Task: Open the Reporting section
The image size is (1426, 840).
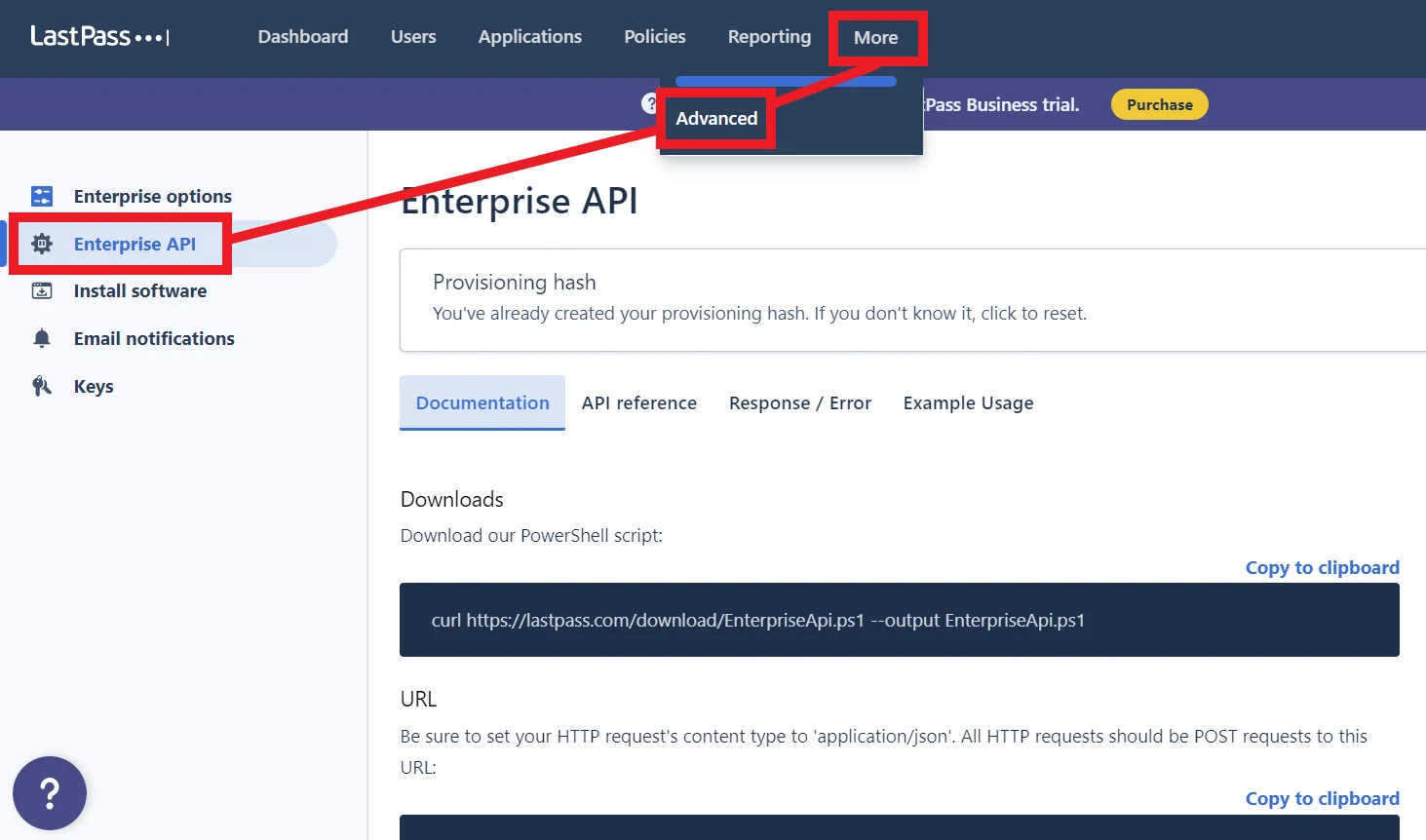Action: [769, 37]
